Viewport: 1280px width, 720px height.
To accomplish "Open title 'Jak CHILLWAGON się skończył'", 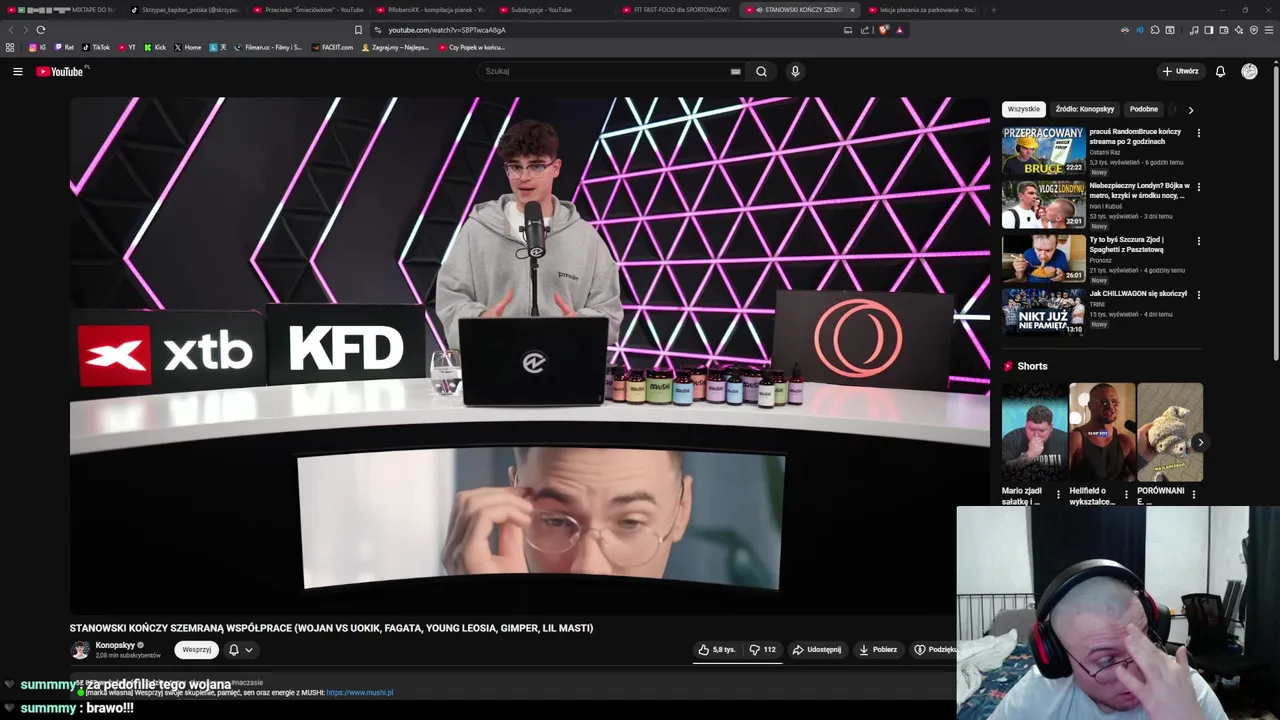I will click(1138, 294).
